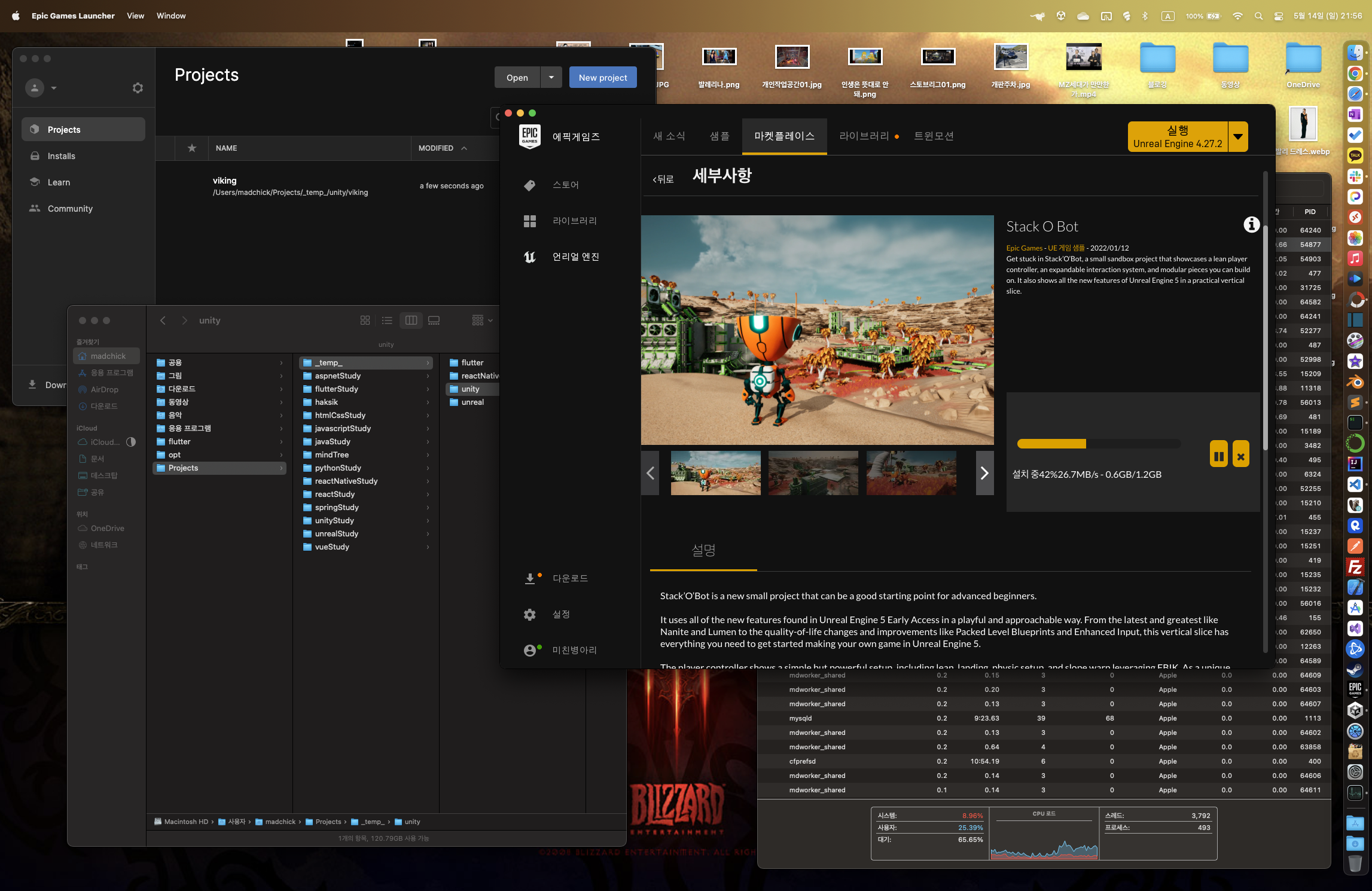Open the dropdown next to Unity Hub Open button
This screenshot has width=1372, height=891.
point(551,77)
